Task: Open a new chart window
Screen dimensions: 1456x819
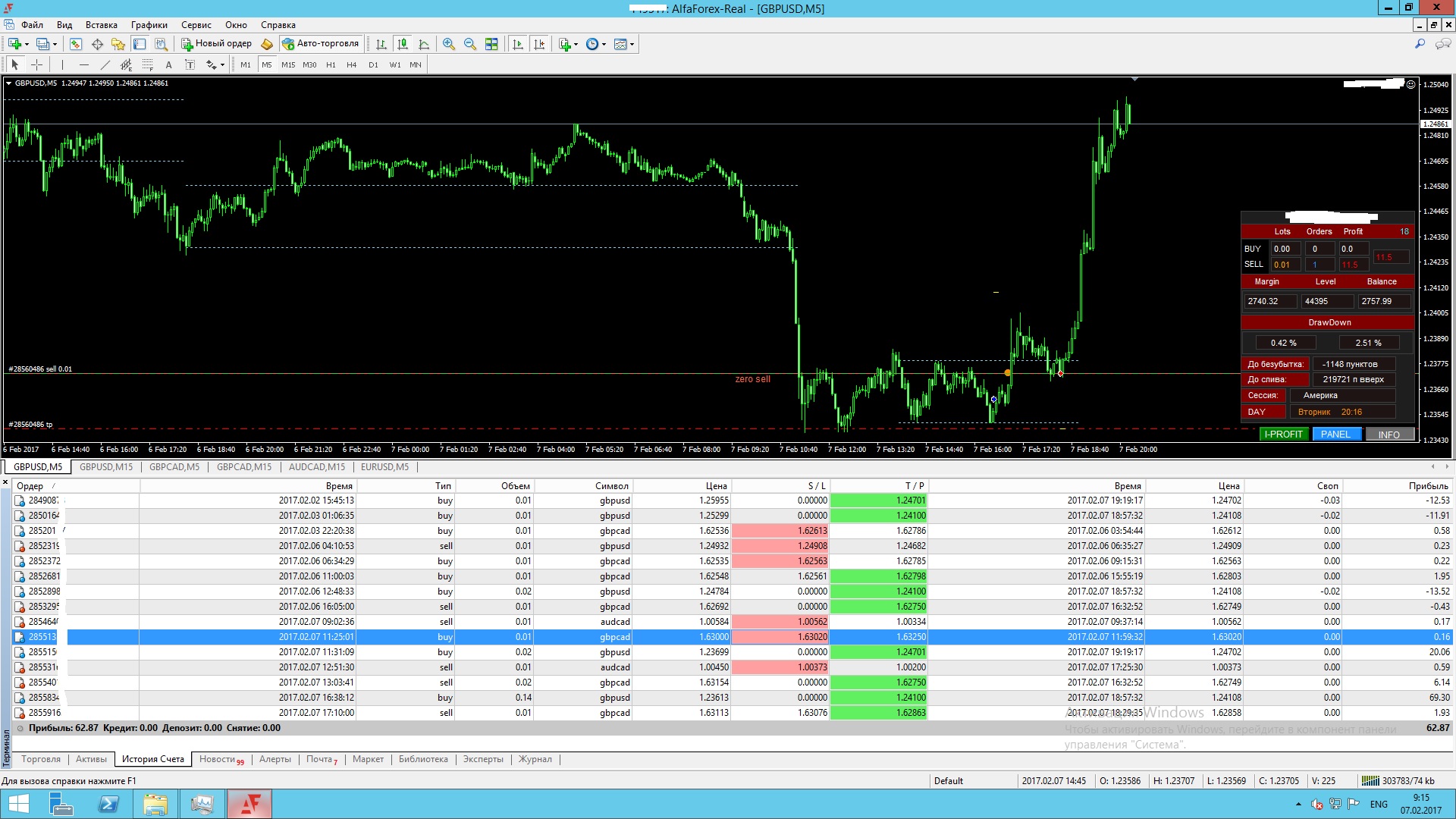Action: 14,44
